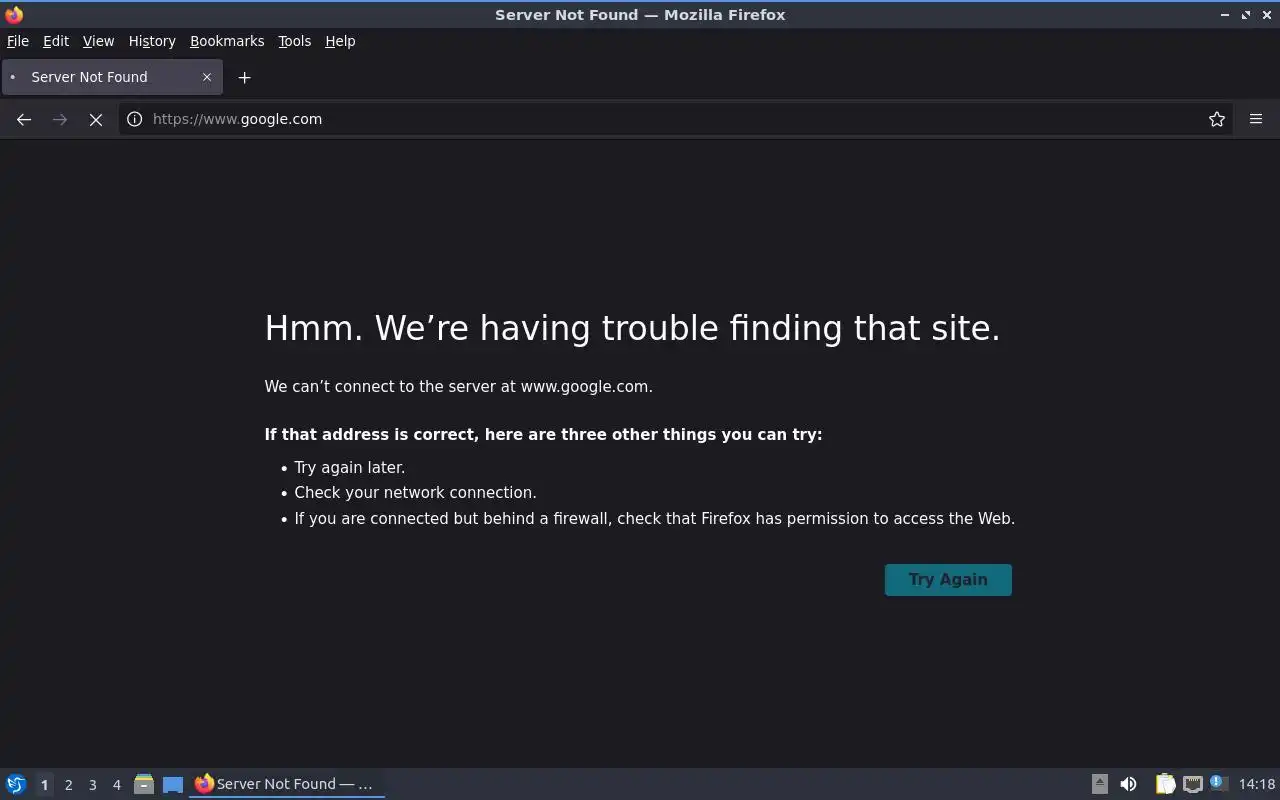Open the clipboard manager tray icon
The height and width of the screenshot is (800, 1280).
[1165, 784]
